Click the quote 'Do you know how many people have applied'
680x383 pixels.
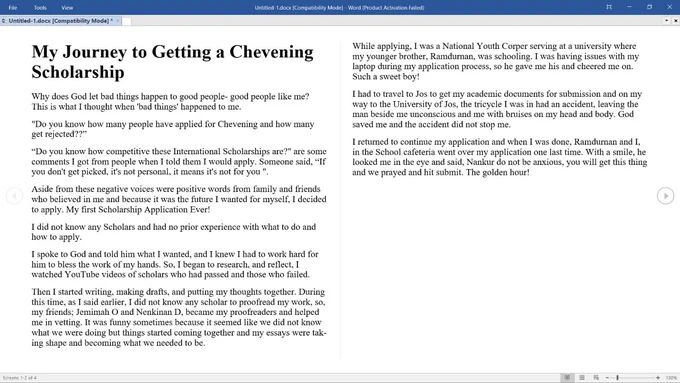point(173,129)
